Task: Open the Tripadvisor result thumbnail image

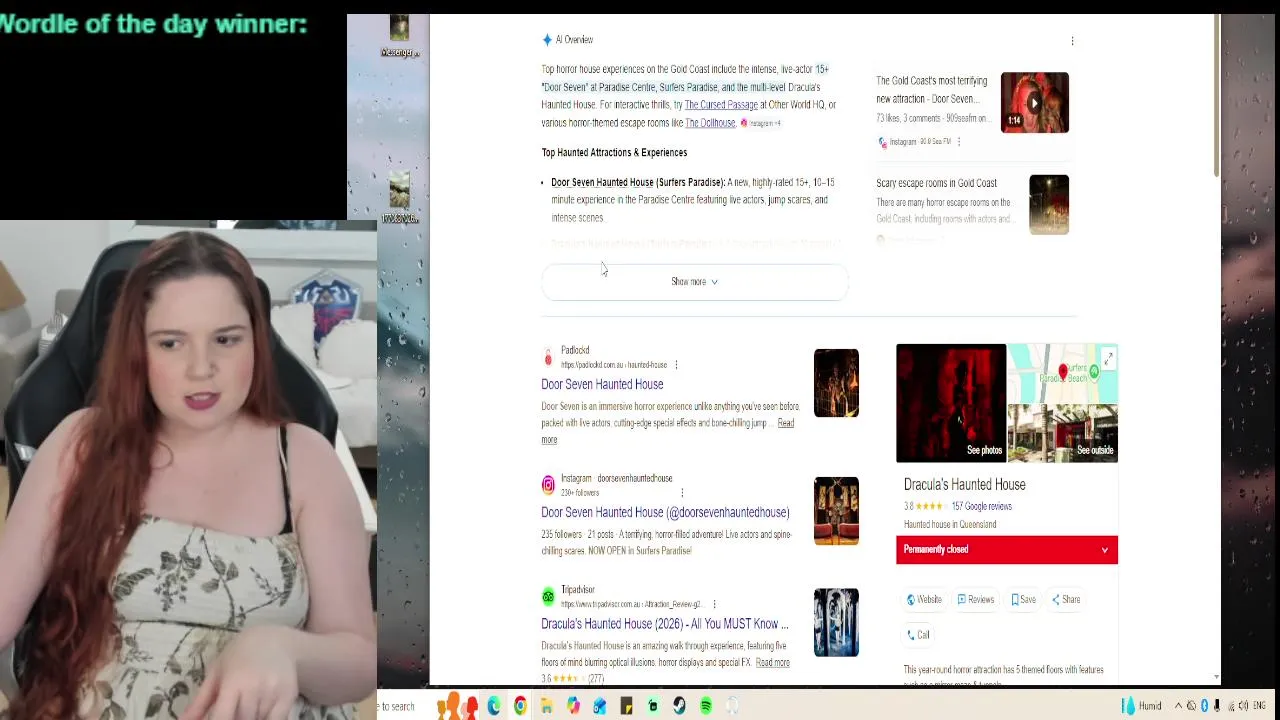Action: [x=836, y=622]
